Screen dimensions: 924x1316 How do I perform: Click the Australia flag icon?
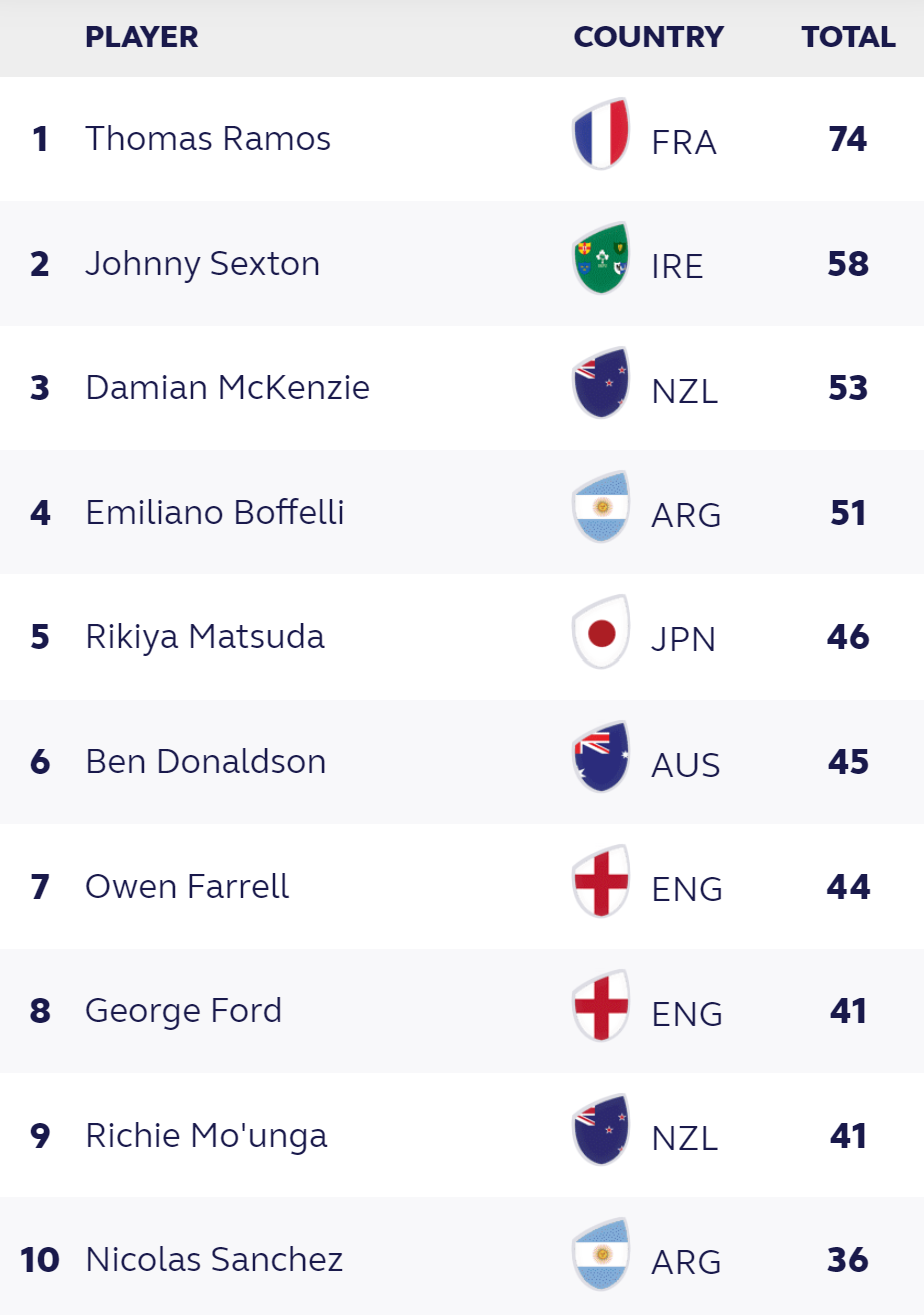[601, 757]
